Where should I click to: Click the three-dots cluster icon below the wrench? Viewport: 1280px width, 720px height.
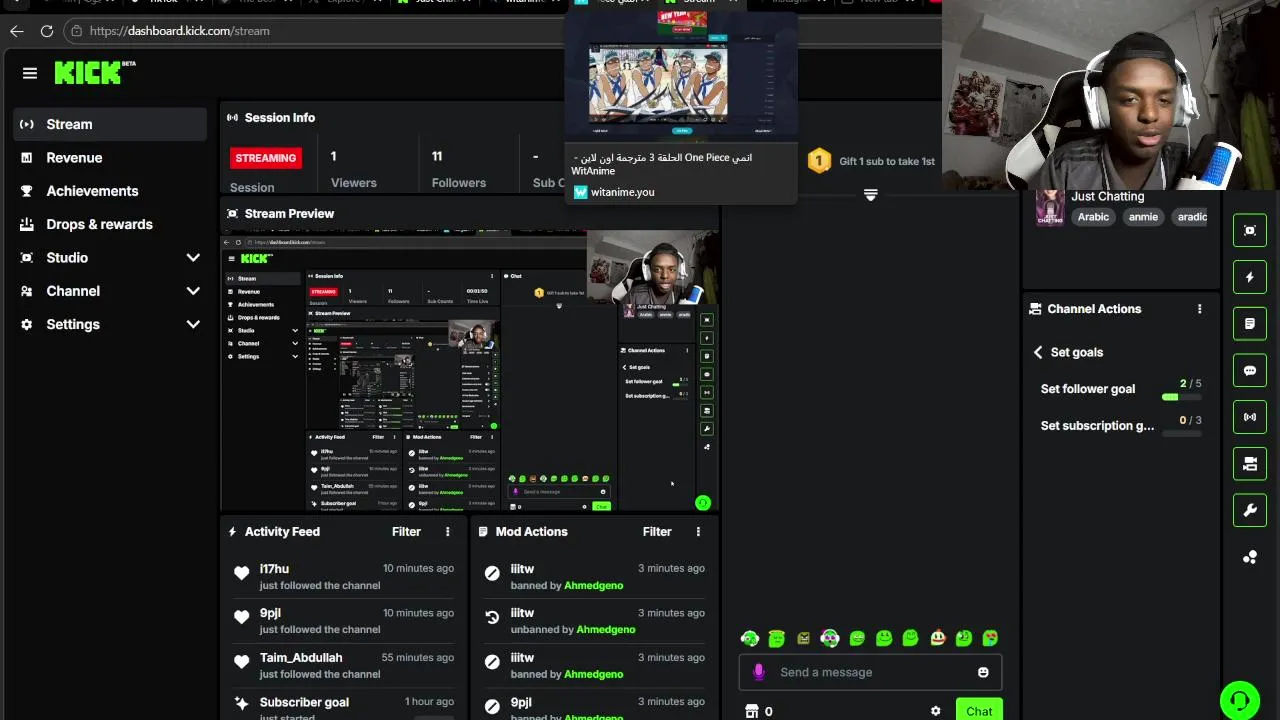1250,557
